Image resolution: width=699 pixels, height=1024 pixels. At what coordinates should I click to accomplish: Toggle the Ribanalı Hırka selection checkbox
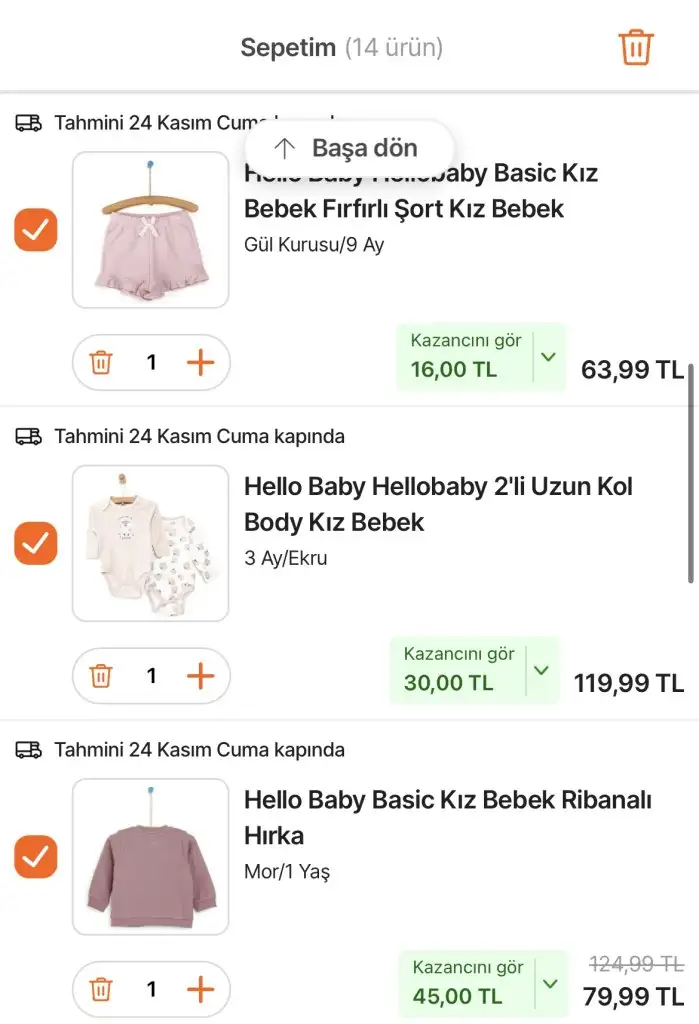tap(36, 857)
